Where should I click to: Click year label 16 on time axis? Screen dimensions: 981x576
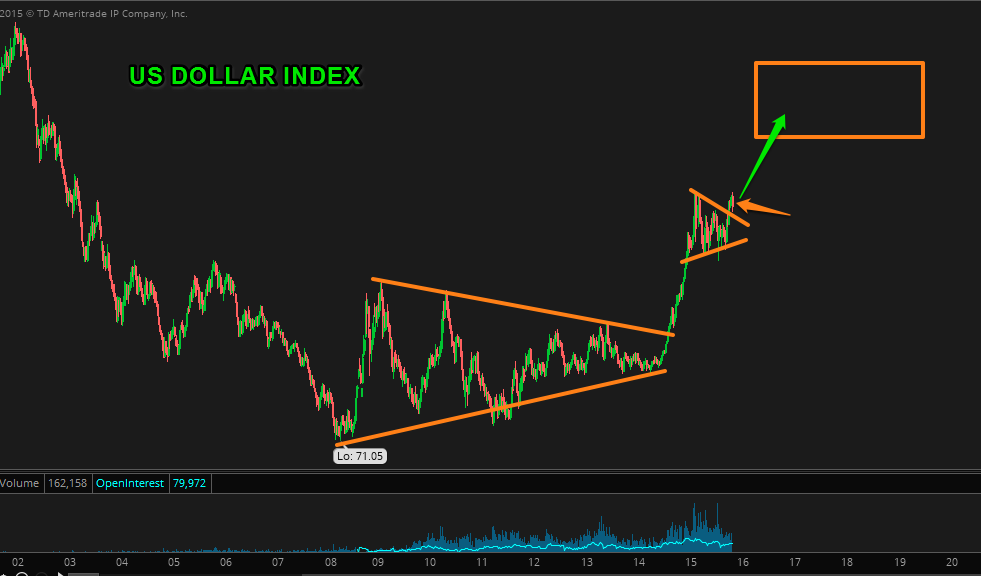coord(743,562)
